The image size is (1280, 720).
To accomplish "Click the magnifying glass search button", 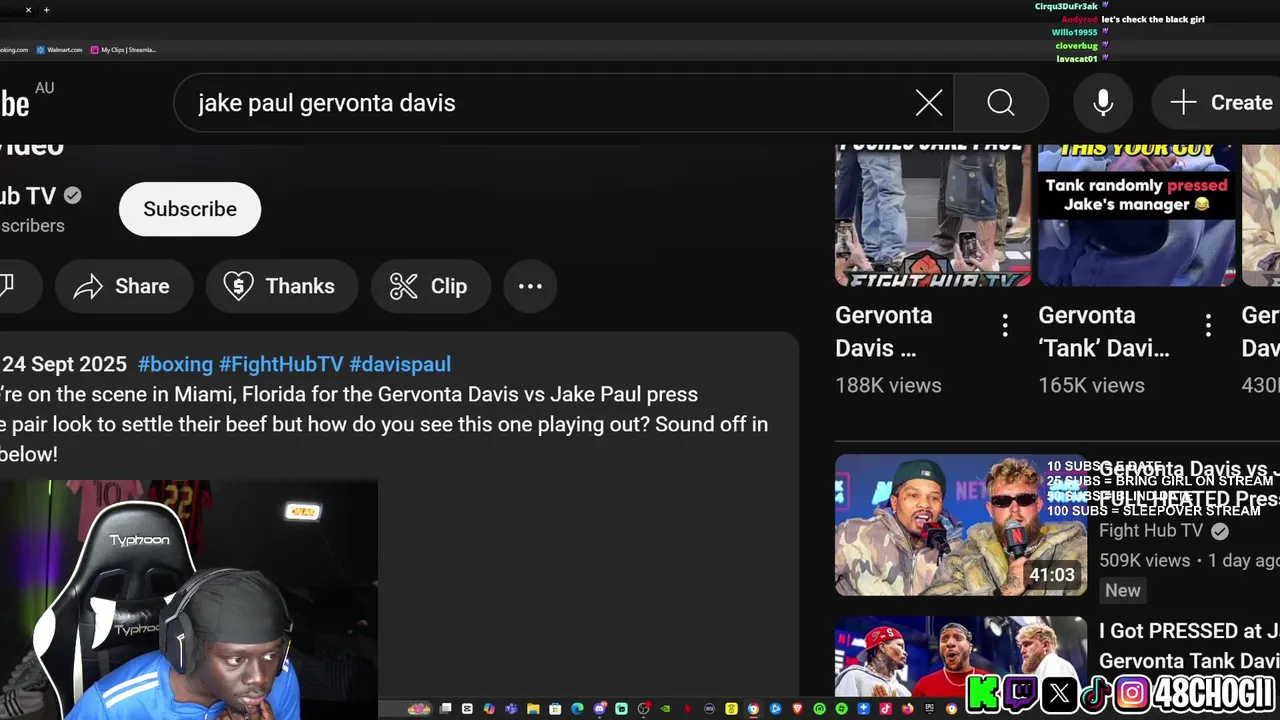I will (x=1001, y=103).
